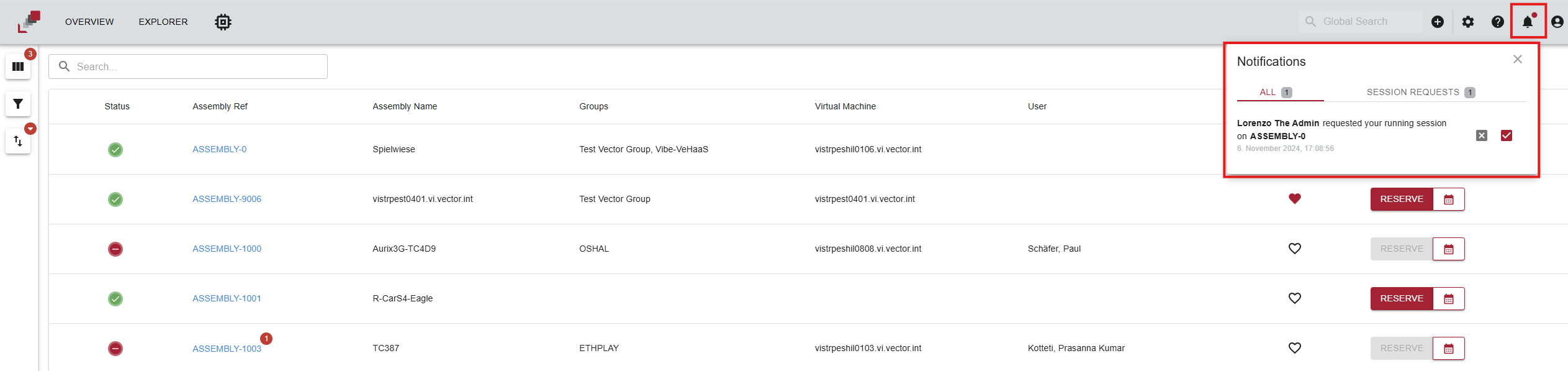Open calendar for ASSEMBLY-1001 reservation
The height and width of the screenshot is (371, 1568).
(1449, 299)
